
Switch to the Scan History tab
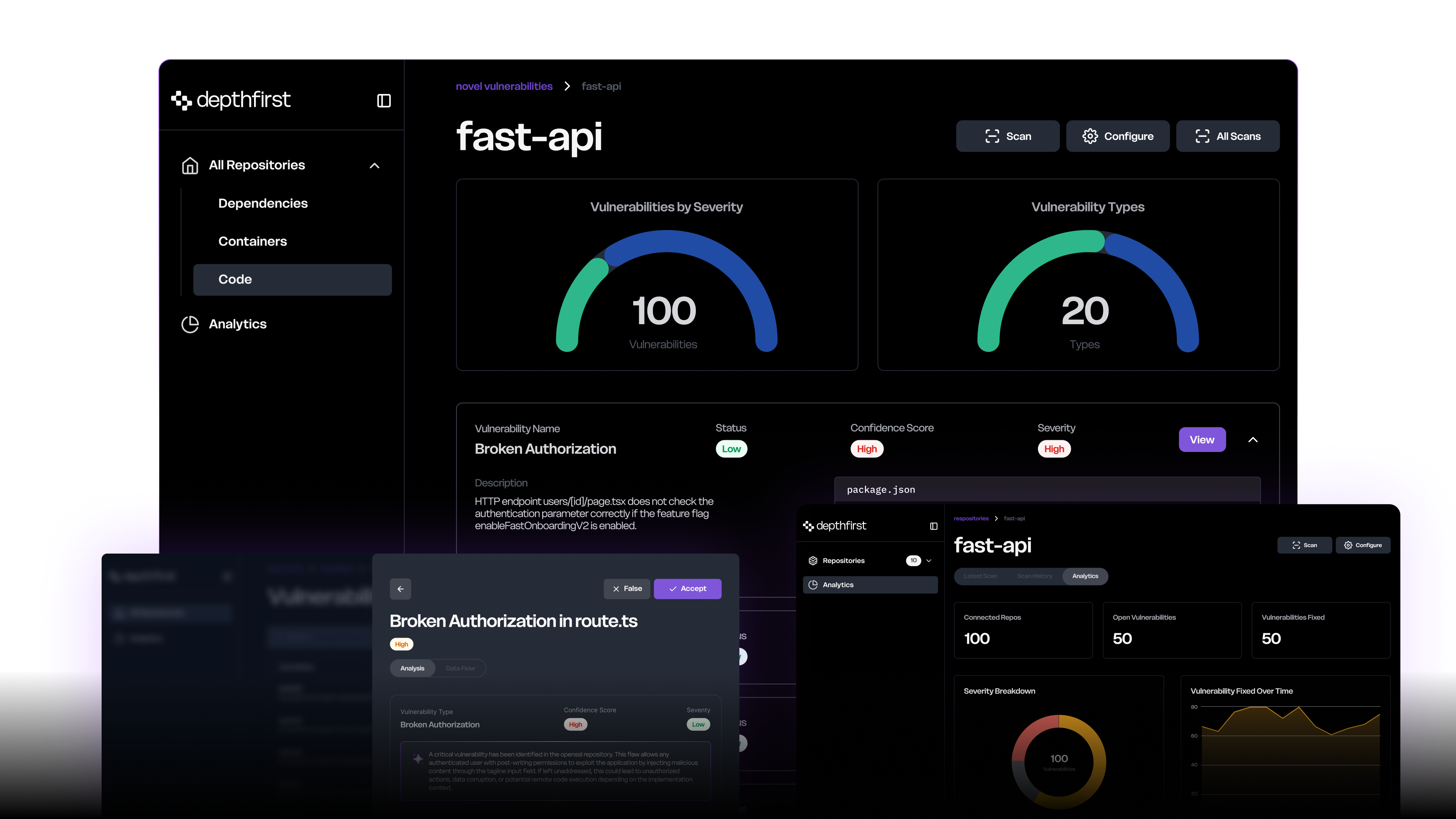(x=1034, y=576)
